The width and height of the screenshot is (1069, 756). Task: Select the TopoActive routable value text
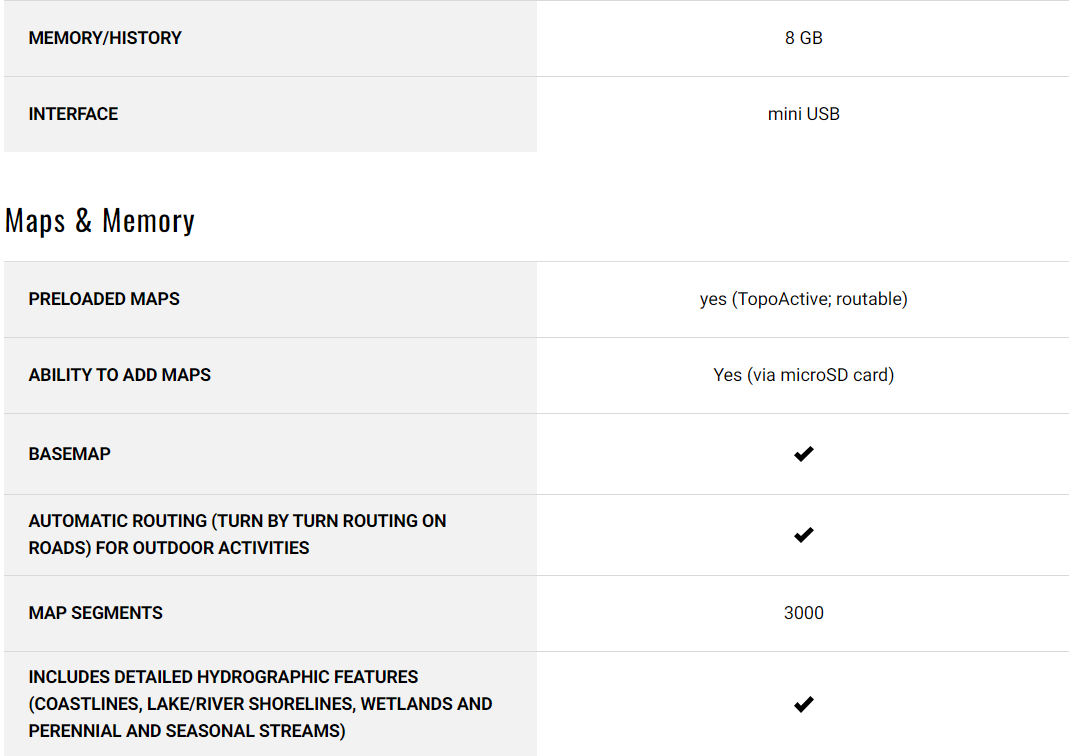coord(803,299)
